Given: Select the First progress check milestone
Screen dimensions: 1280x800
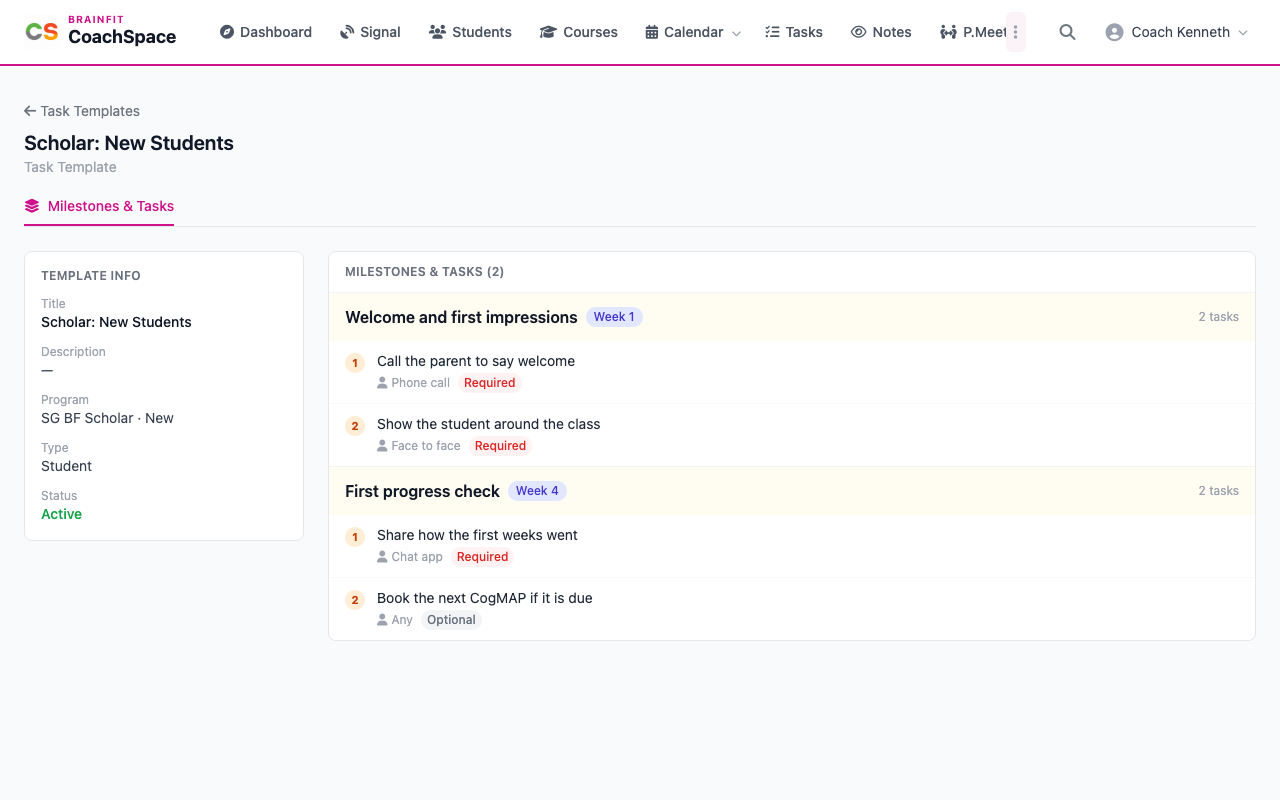Looking at the screenshot, I should pos(422,491).
